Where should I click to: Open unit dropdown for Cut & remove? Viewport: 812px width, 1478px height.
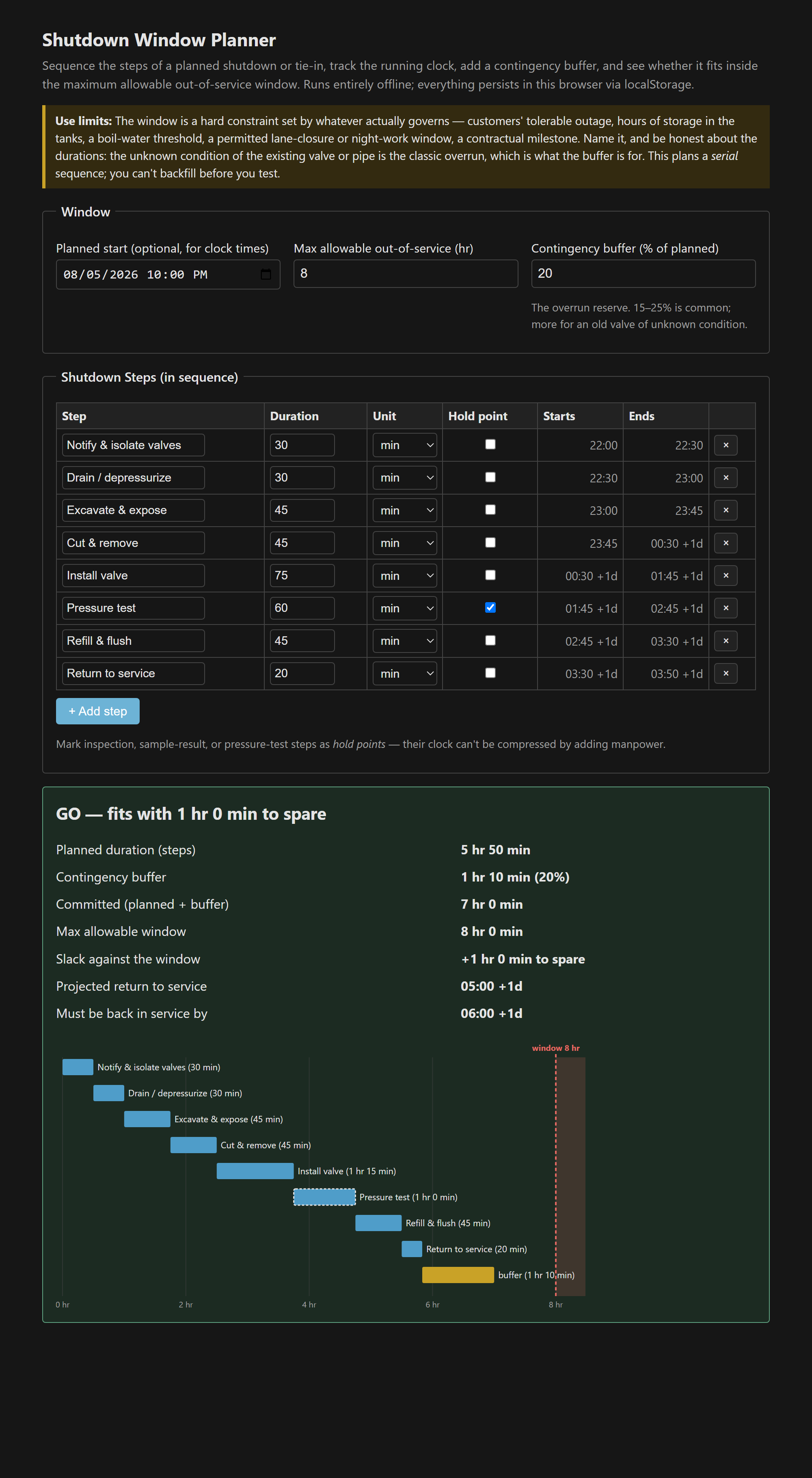(x=404, y=543)
